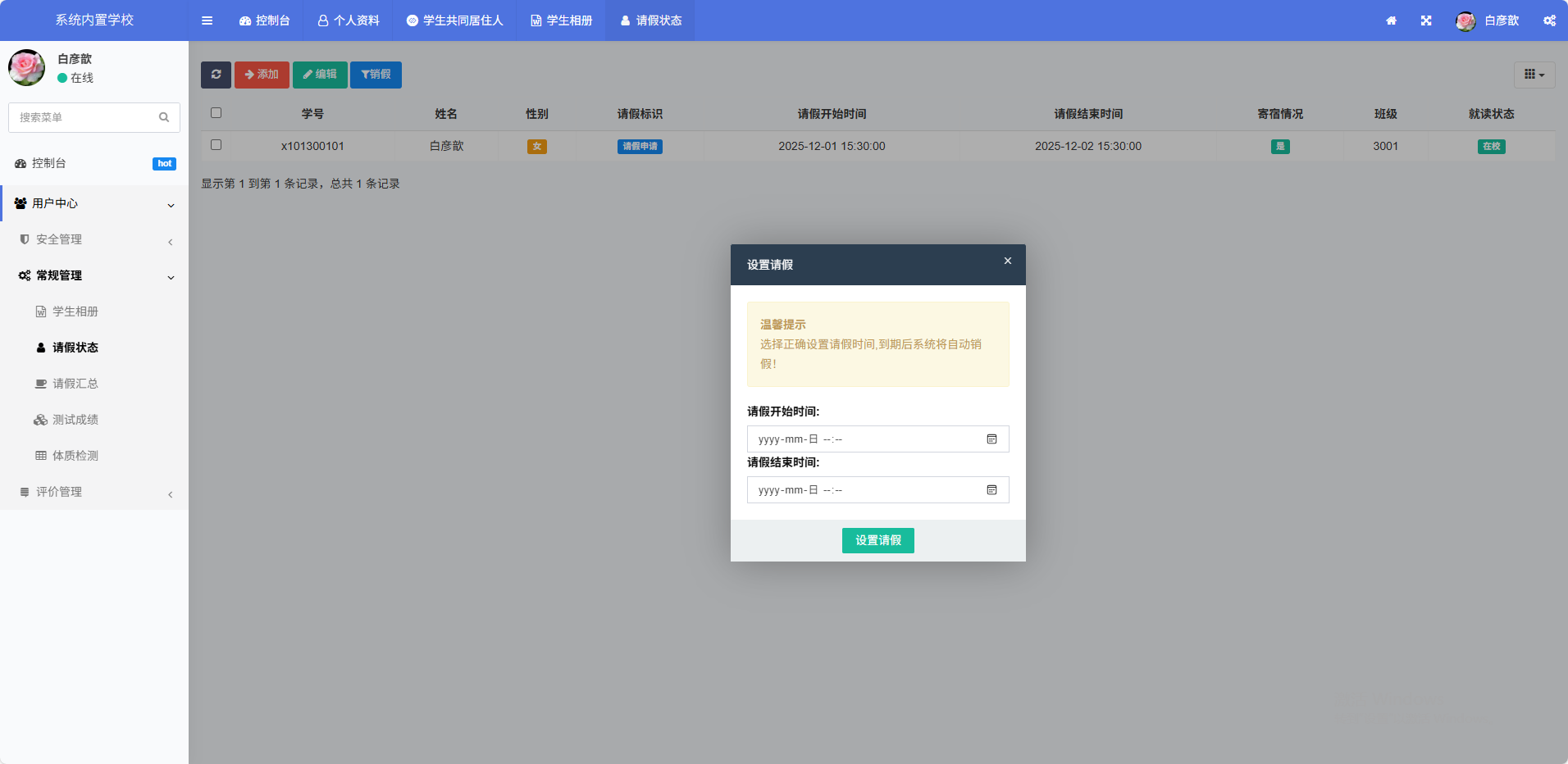
Task: Open the column display dropdown
Action: click(1534, 75)
